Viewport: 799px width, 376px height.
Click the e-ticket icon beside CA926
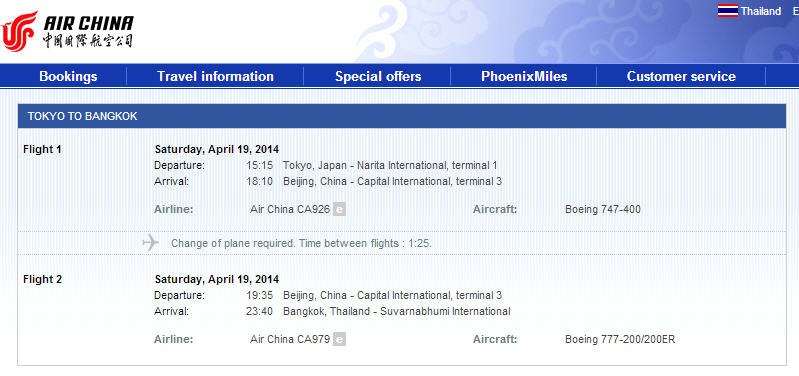click(x=339, y=209)
